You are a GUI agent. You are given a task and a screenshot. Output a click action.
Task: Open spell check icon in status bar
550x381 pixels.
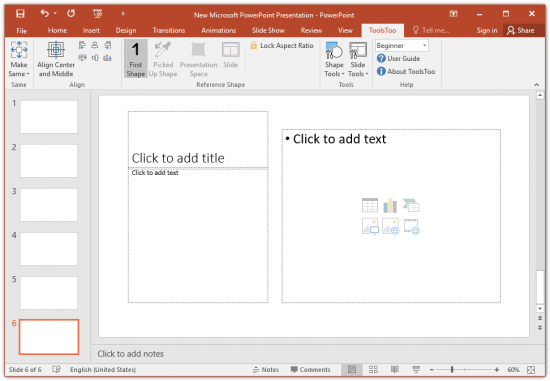(56, 369)
